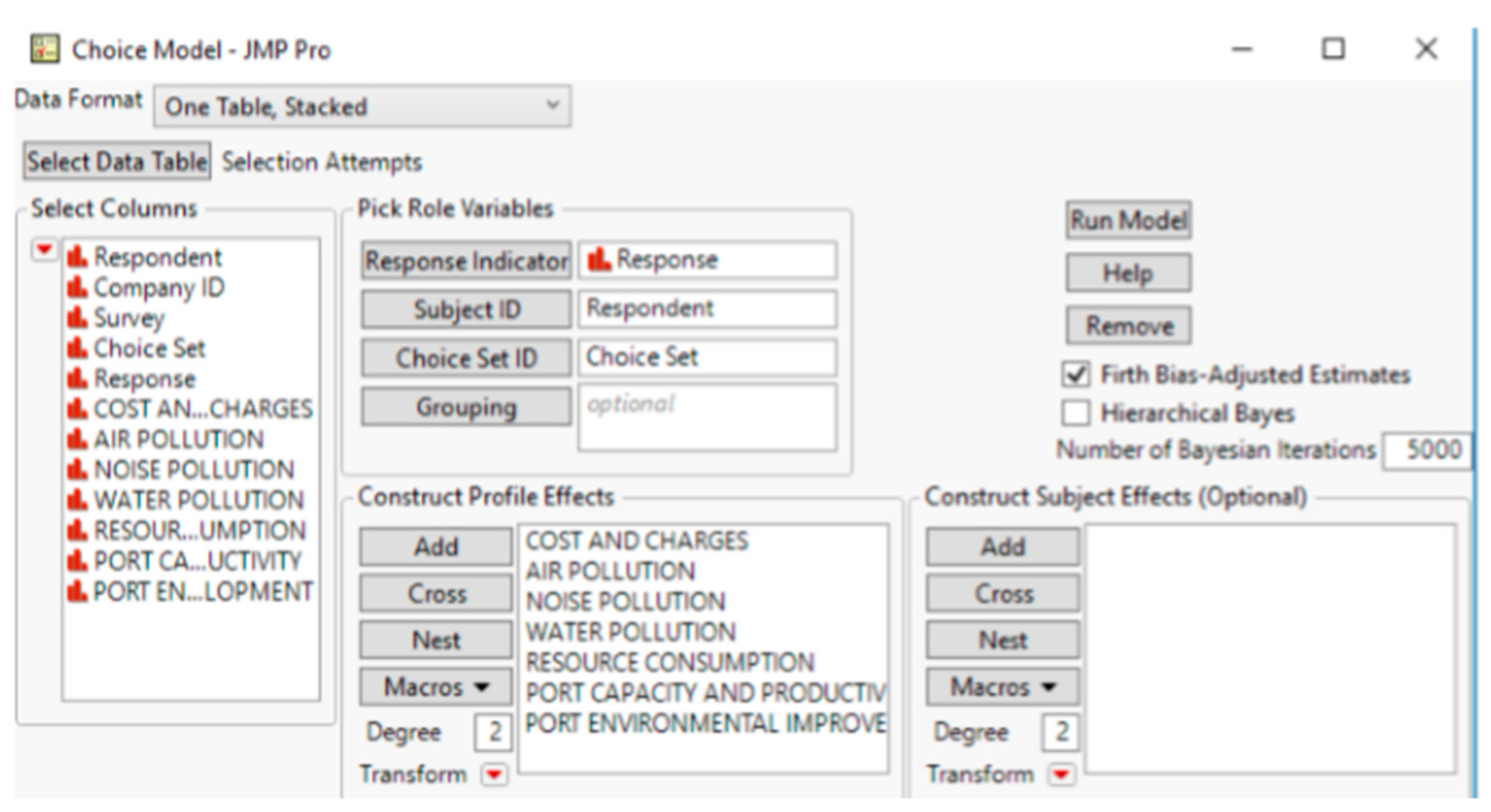This screenshot has width=1491, height=812.
Task: Click the nominal icon beside Survey column
Action: pos(77,317)
